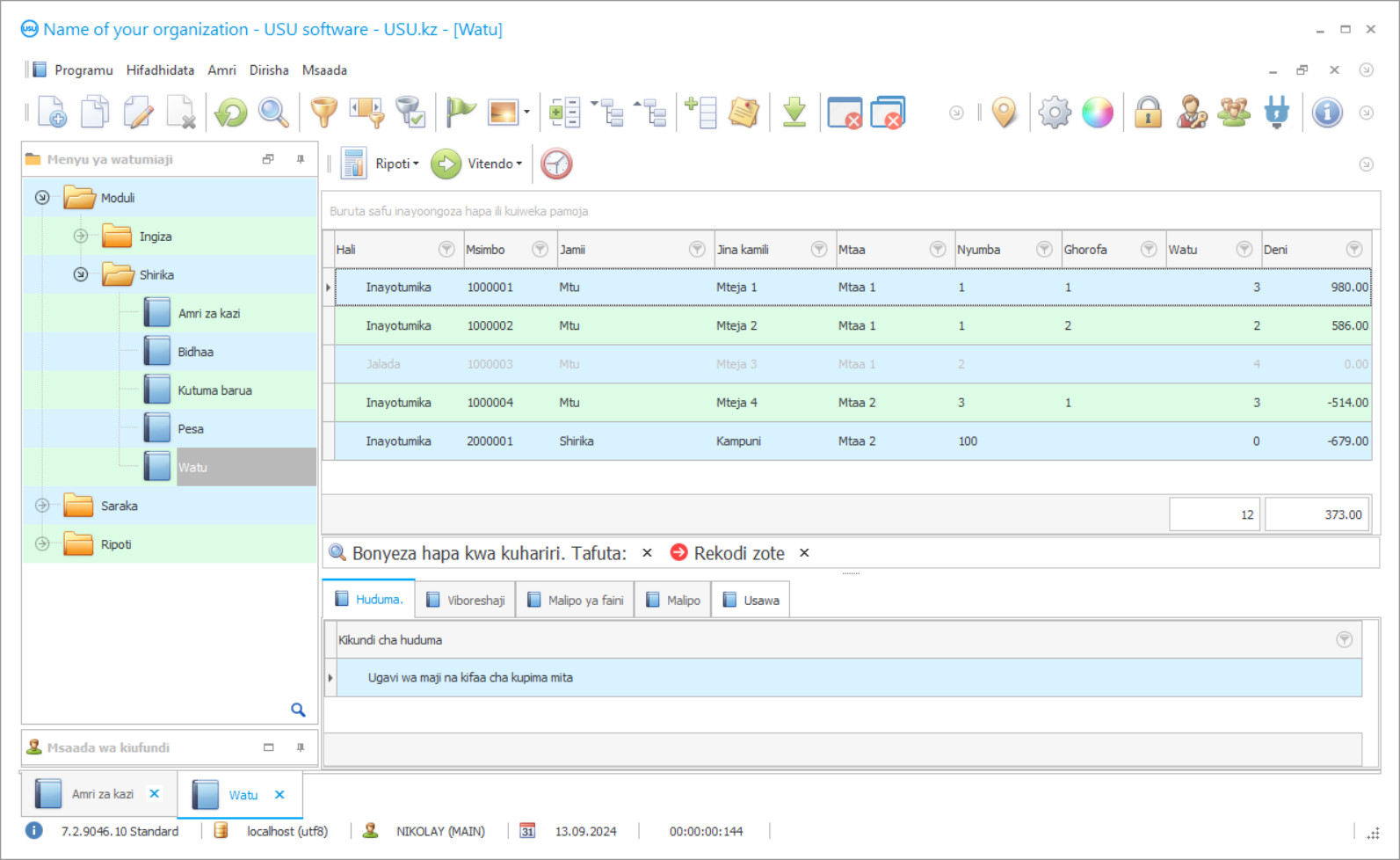Open Kikundi cha huduma column filter

pos(1345,640)
